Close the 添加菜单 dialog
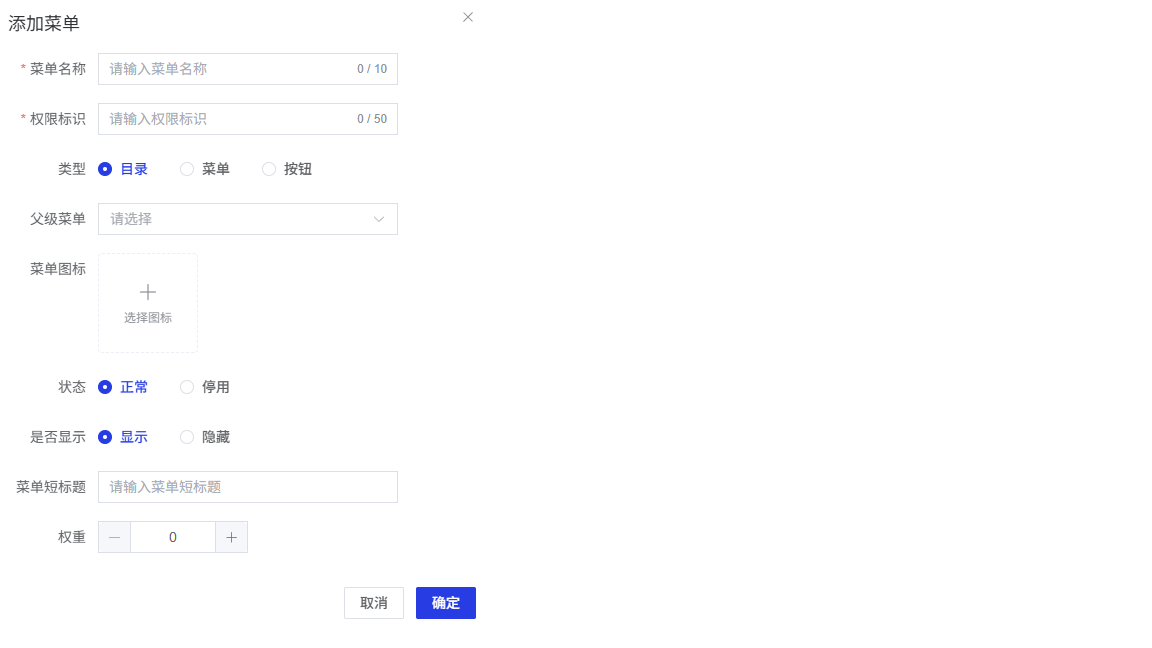Viewport: 1152px width, 648px height. (x=468, y=17)
